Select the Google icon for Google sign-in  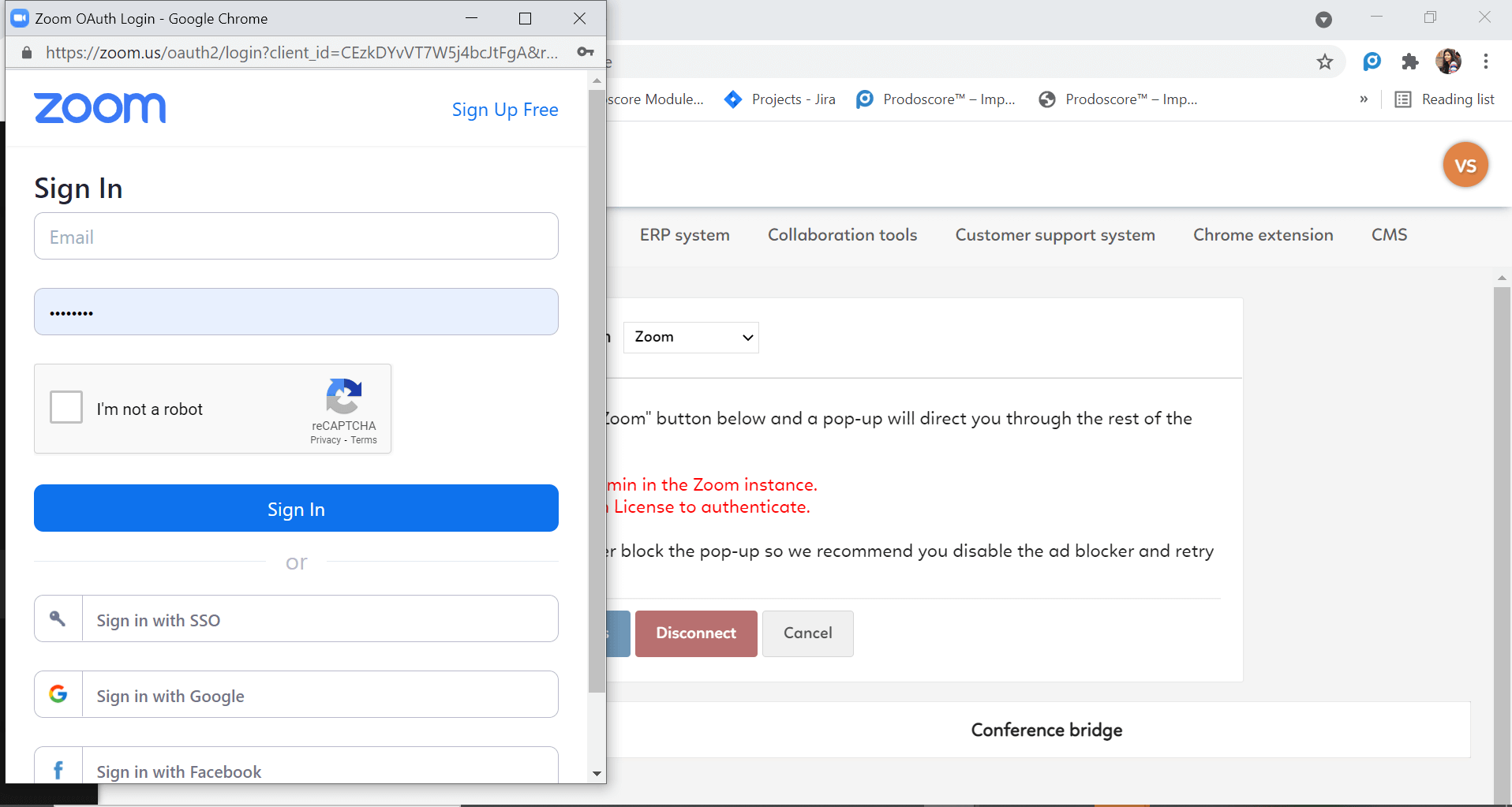coord(58,693)
